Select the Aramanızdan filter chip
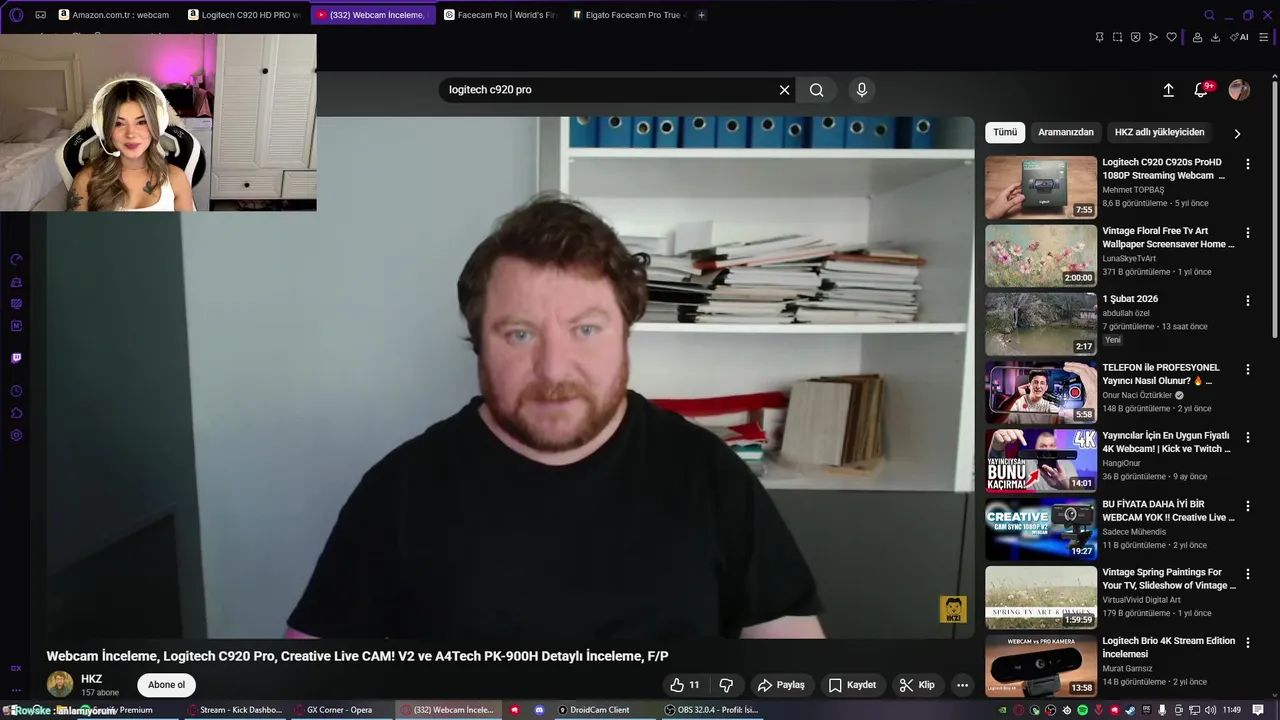 click(1066, 132)
